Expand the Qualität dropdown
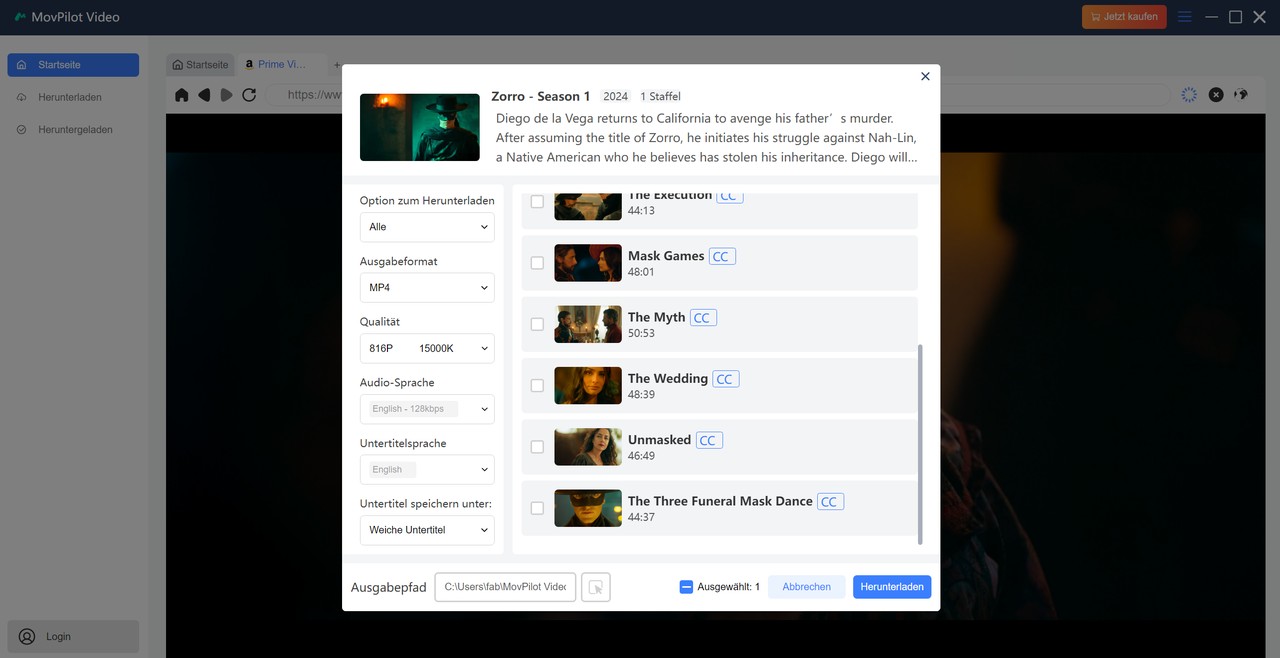The image size is (1280, 658). [427, 348]
